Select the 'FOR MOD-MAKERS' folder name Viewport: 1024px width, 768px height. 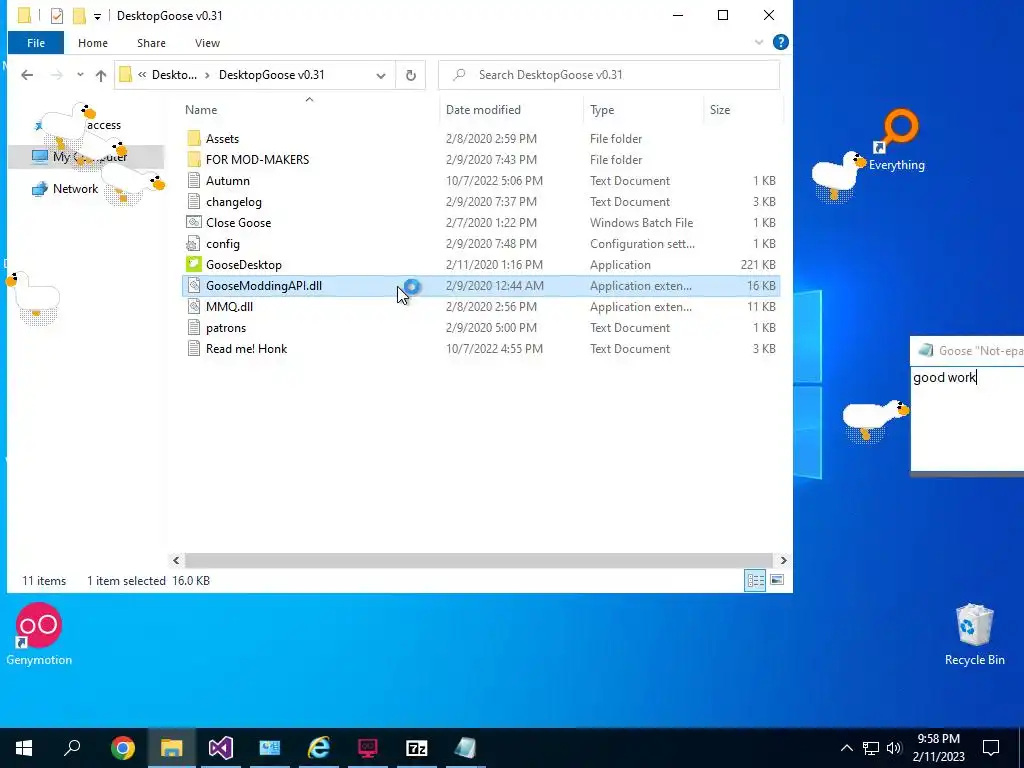(x=257, y=159)
